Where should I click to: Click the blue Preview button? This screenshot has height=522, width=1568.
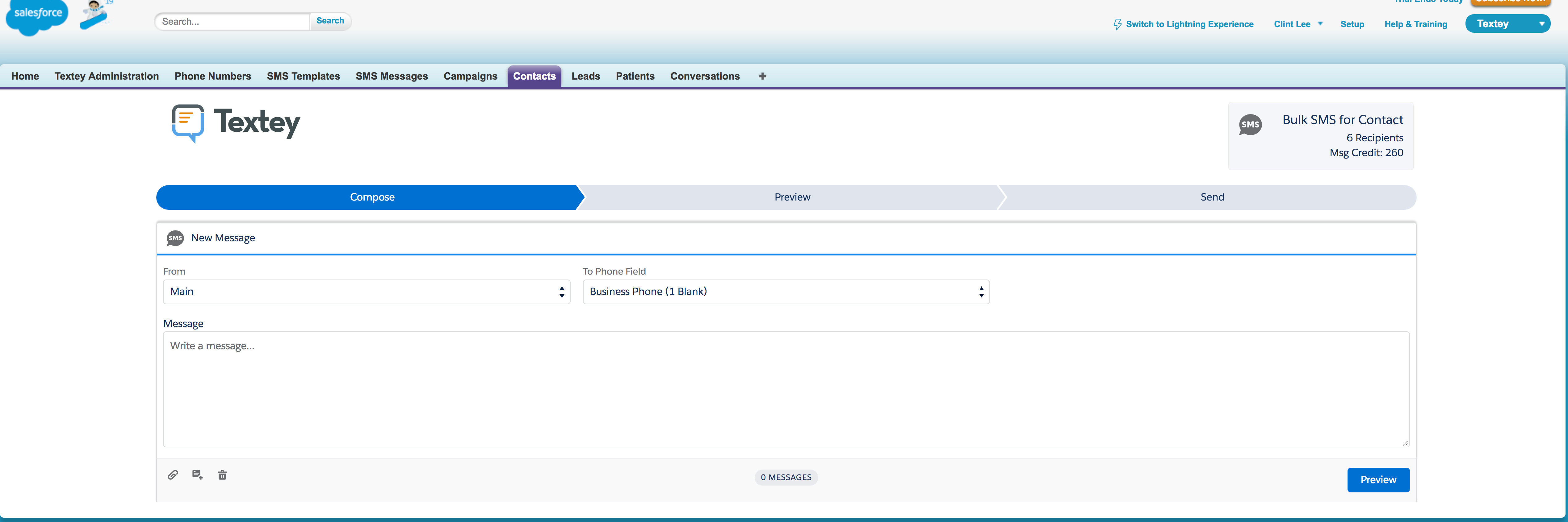point(1378,480)
